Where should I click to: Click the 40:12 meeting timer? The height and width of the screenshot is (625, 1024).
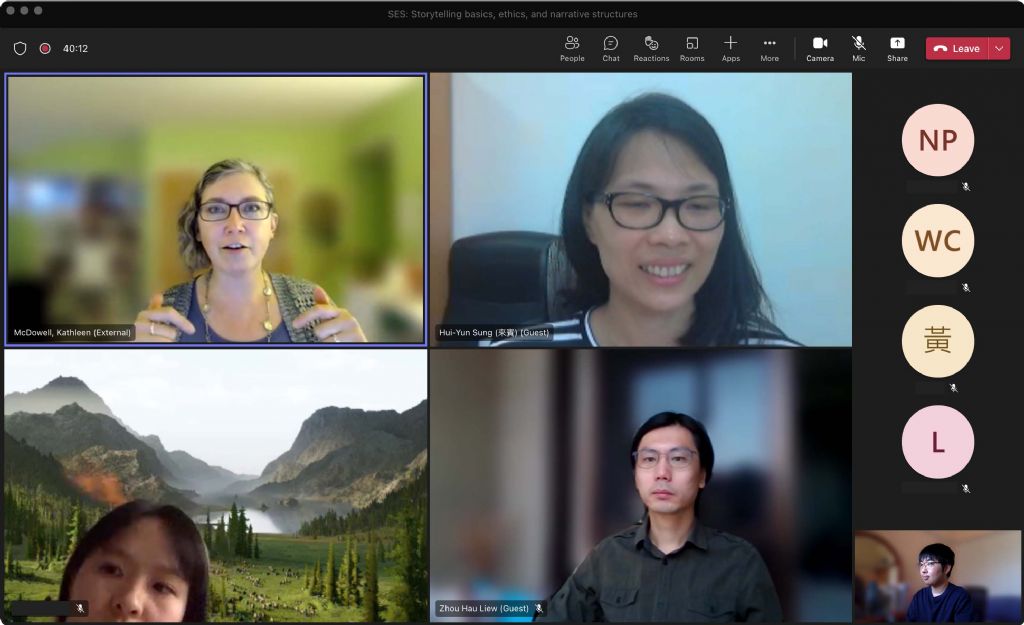(x=75, y=48)
